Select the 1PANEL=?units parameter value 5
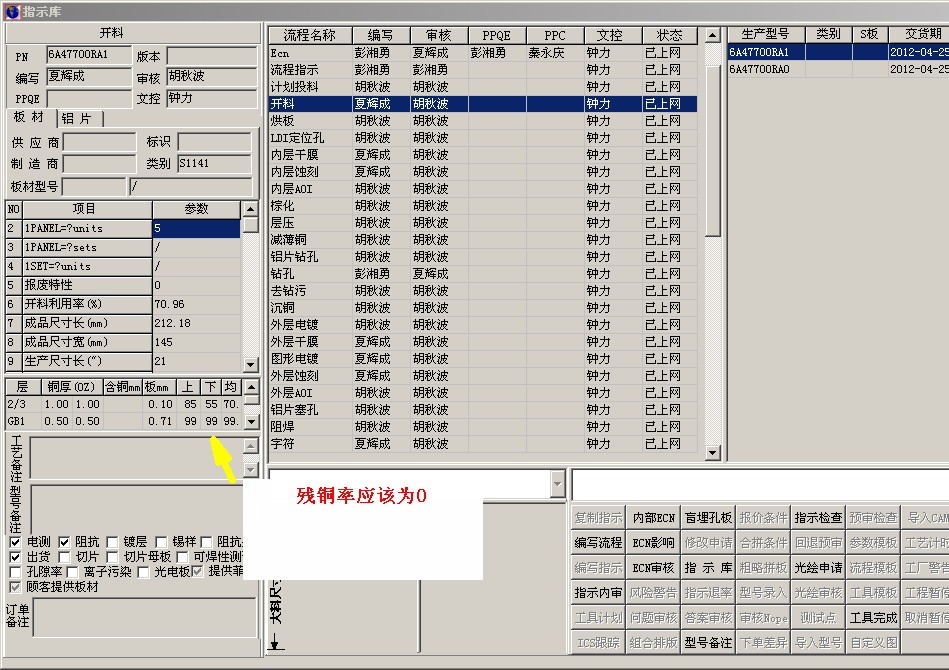This screenshot has height=670, width=949. pos(196,228)
